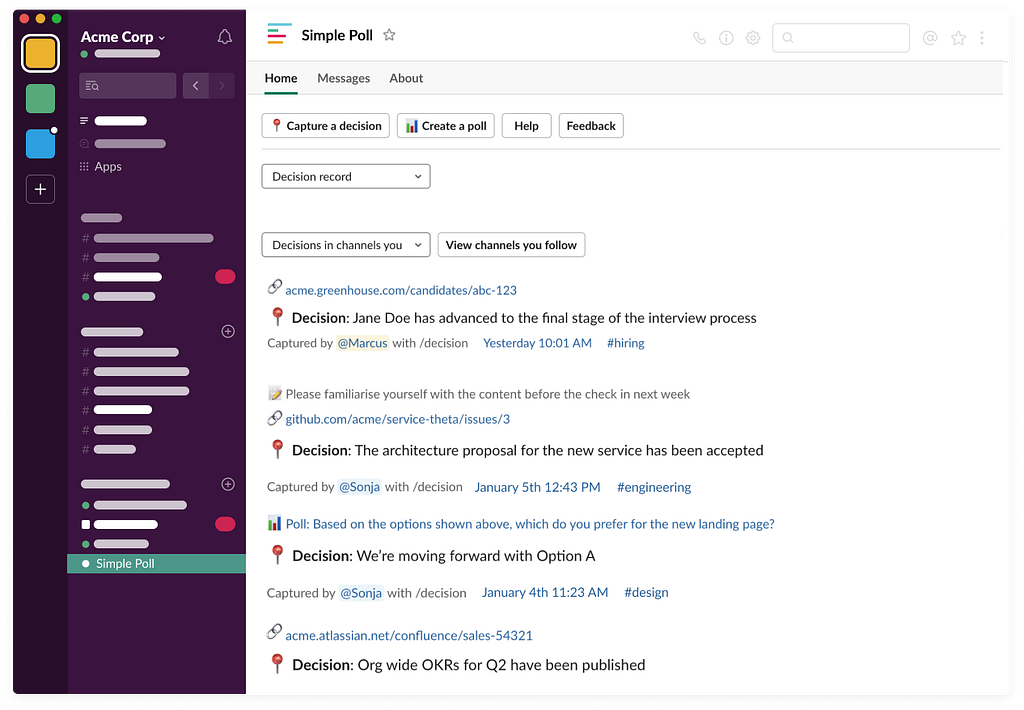Open the #design channel link

pyautogui.click(x=647, y=592)
